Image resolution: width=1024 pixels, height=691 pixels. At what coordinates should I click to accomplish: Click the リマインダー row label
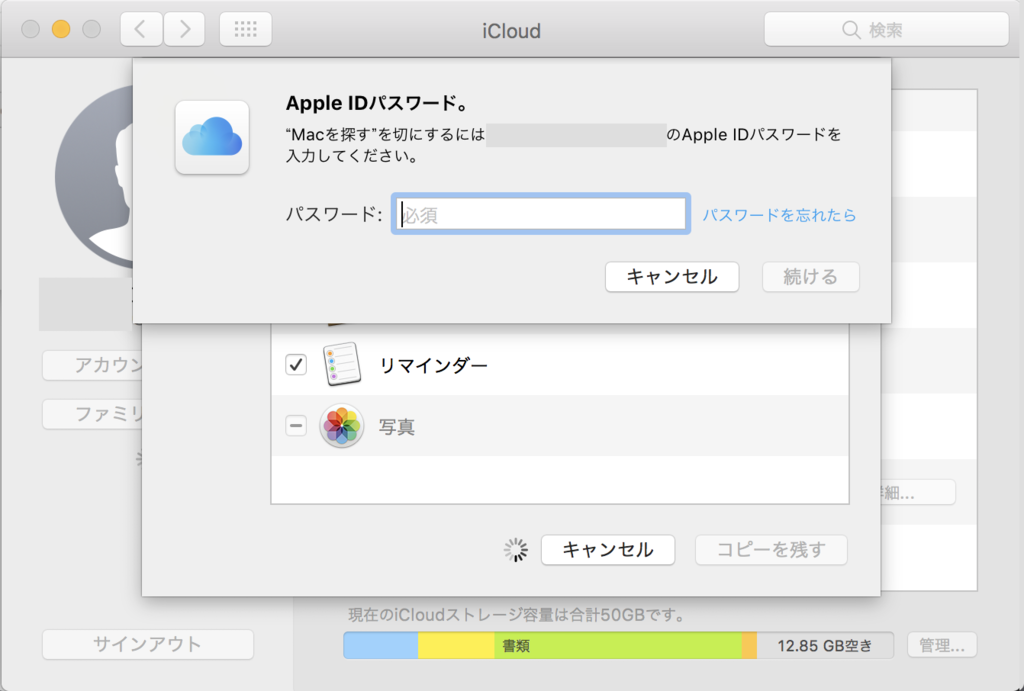(434, 365)
